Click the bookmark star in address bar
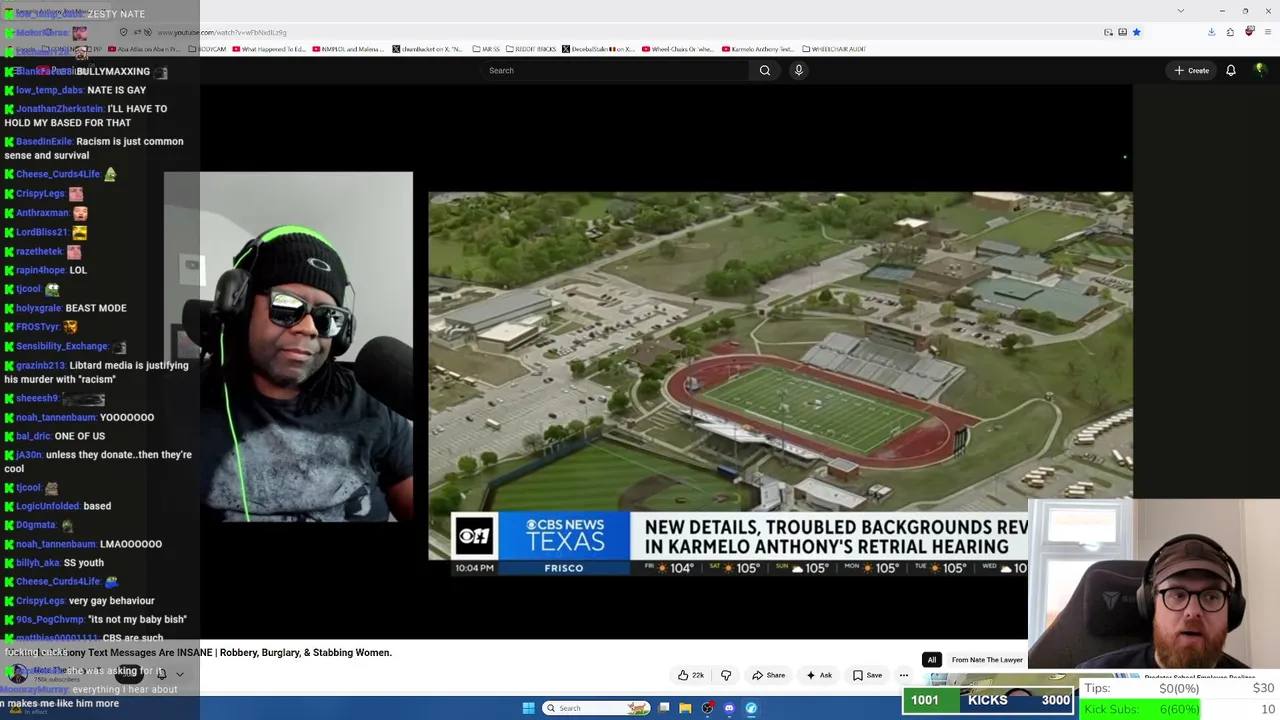 click(1137, 32)
